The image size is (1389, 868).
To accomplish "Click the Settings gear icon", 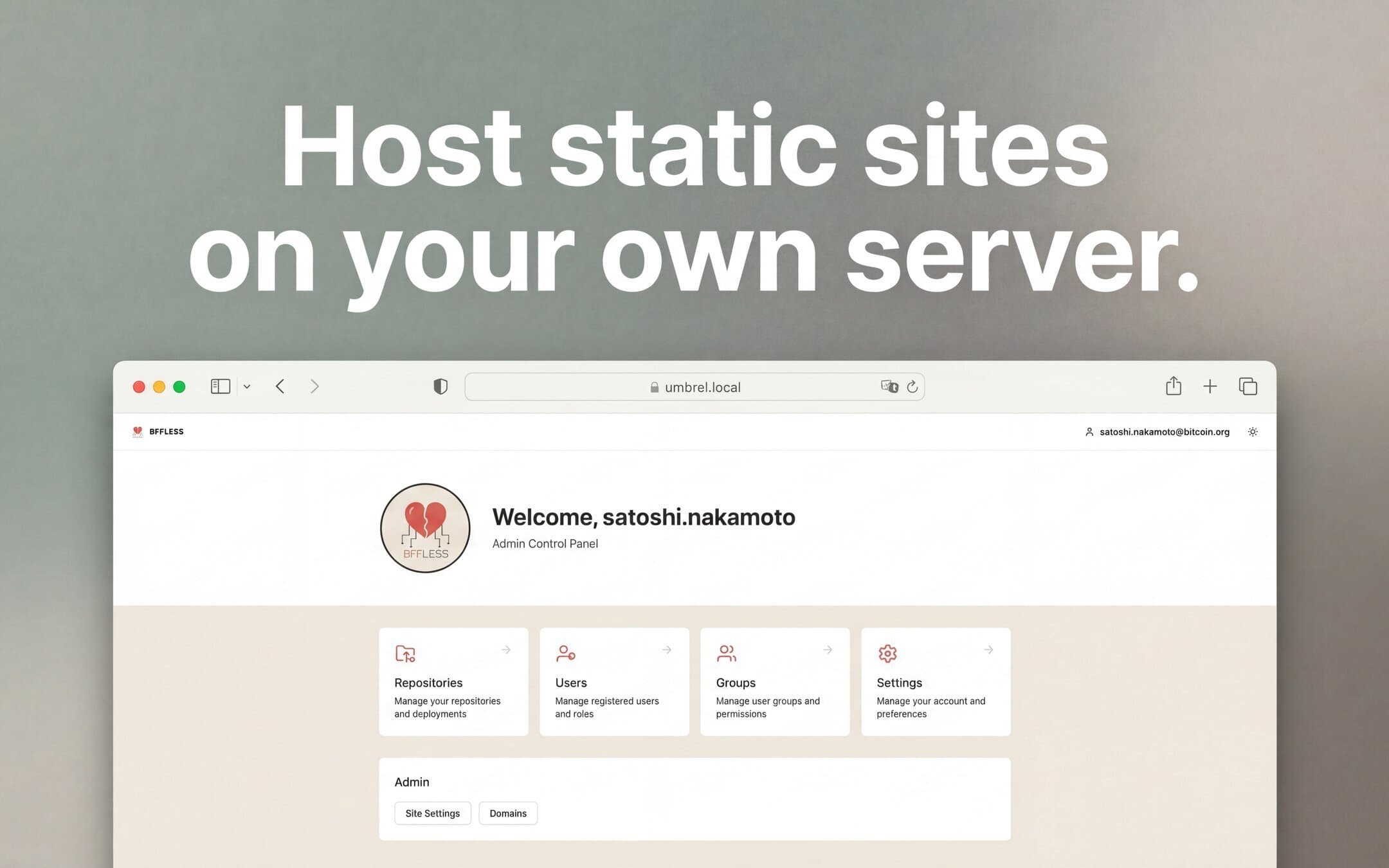I will (887, 653).
